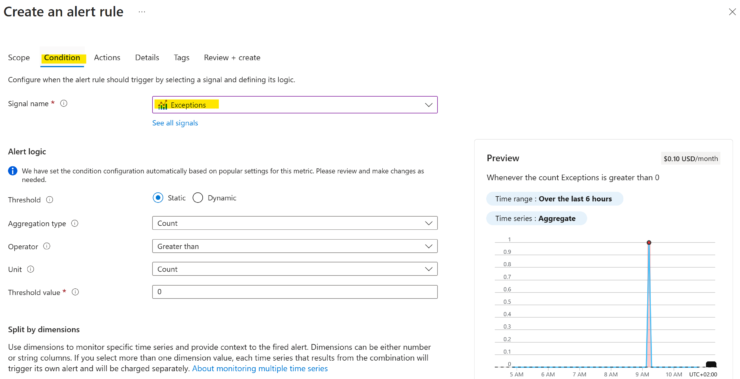740x379 pixels.
Task: Open the Unit Count dropdown
Action: (294, 269)
